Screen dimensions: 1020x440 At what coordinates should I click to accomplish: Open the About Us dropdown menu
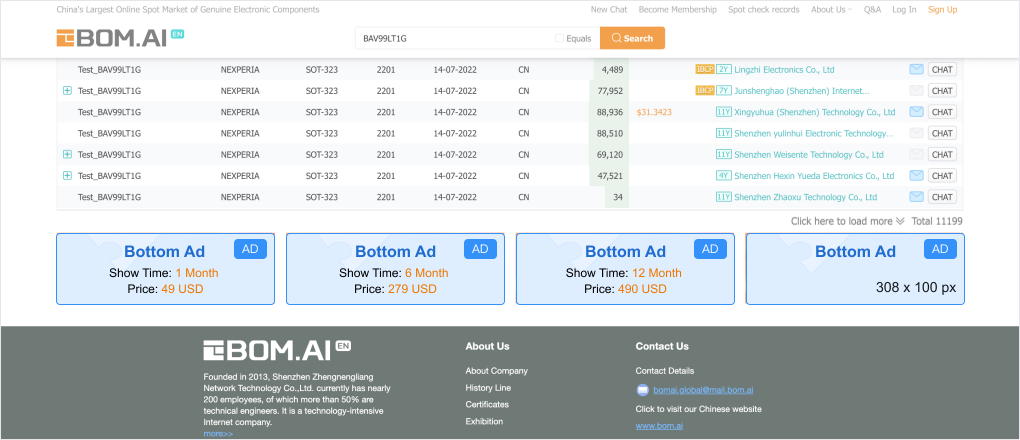(831, 10)
